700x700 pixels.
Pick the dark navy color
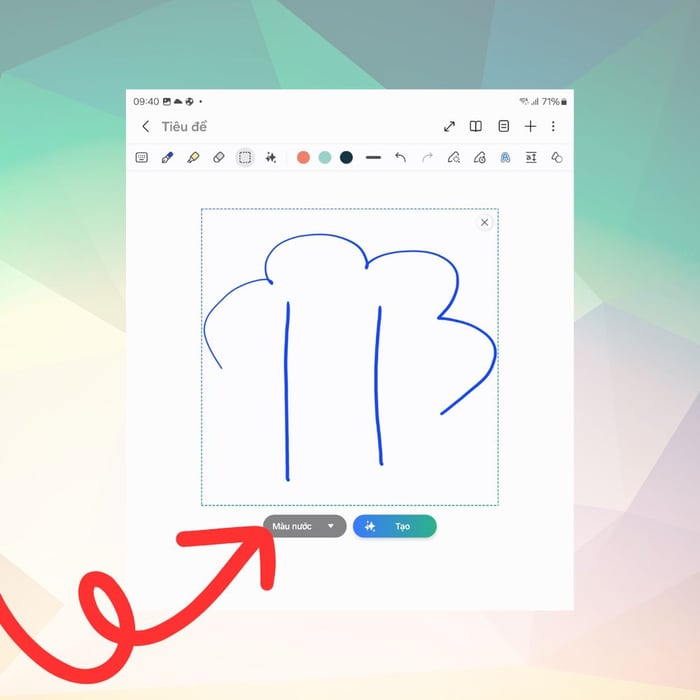click(x=346, y=157)
